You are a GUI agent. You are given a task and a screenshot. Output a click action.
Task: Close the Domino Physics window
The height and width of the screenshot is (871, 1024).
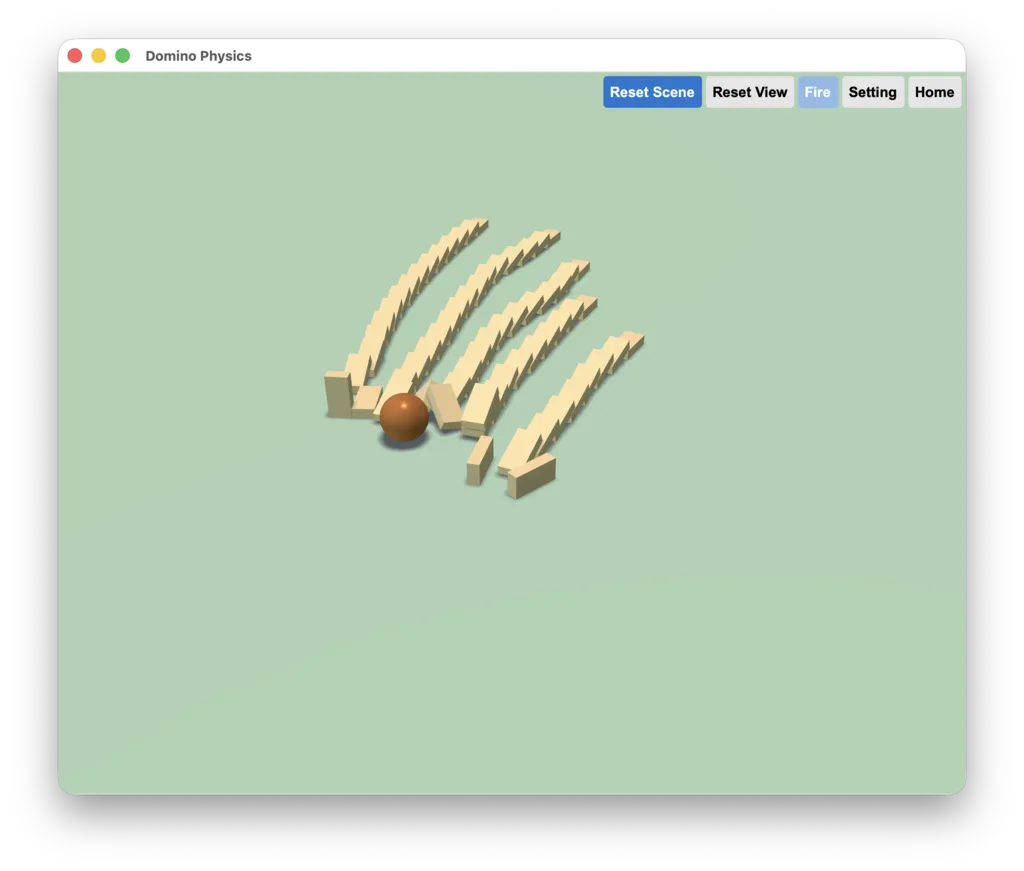coord(75,55)
